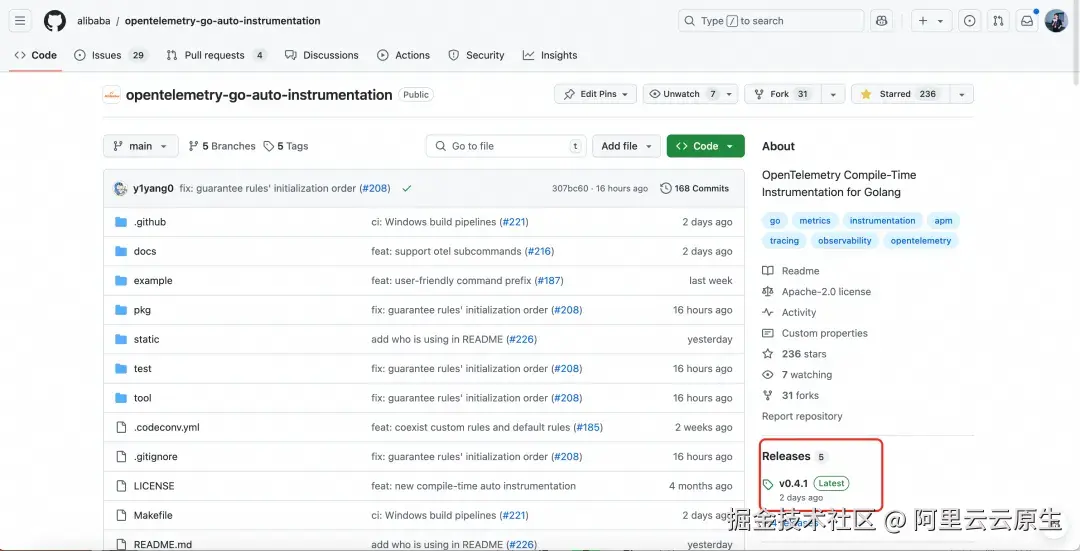Open the header issues circle icon
The image size is (1080, 551).
click(969, 21)
